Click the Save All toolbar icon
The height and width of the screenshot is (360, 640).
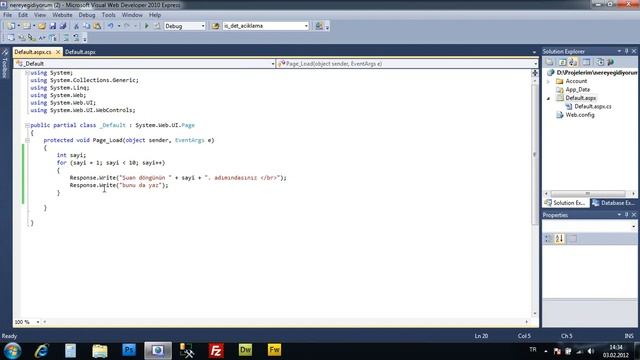[x=63, y=26]
